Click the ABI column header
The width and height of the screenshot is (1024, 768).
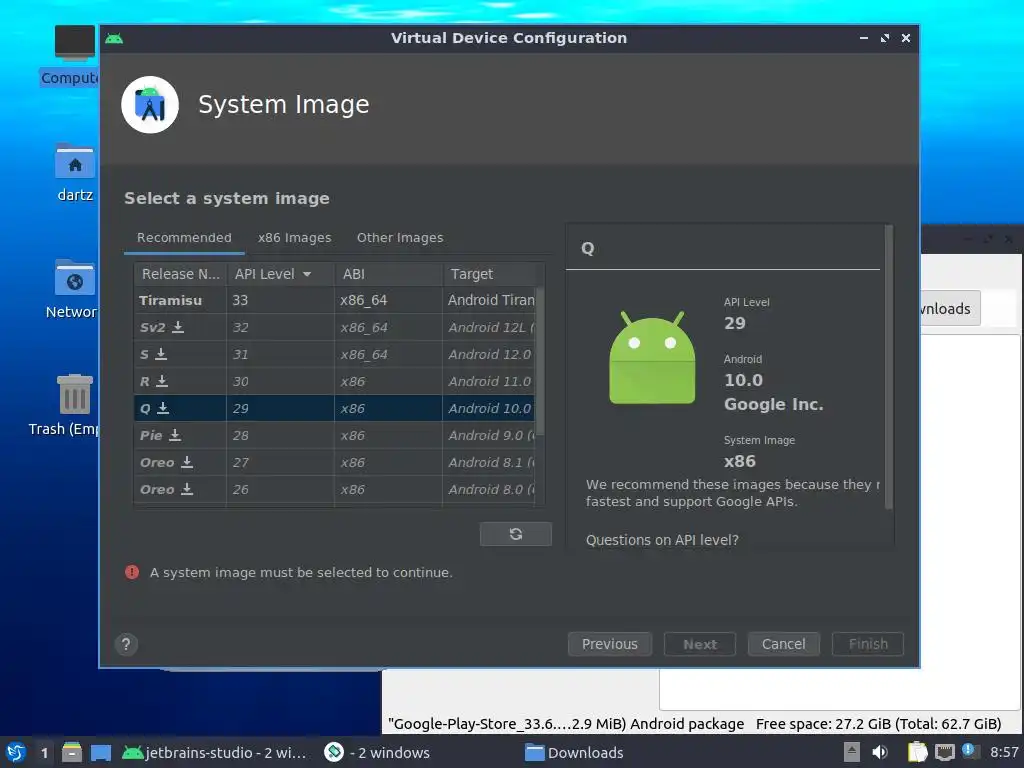pos(388,274)
